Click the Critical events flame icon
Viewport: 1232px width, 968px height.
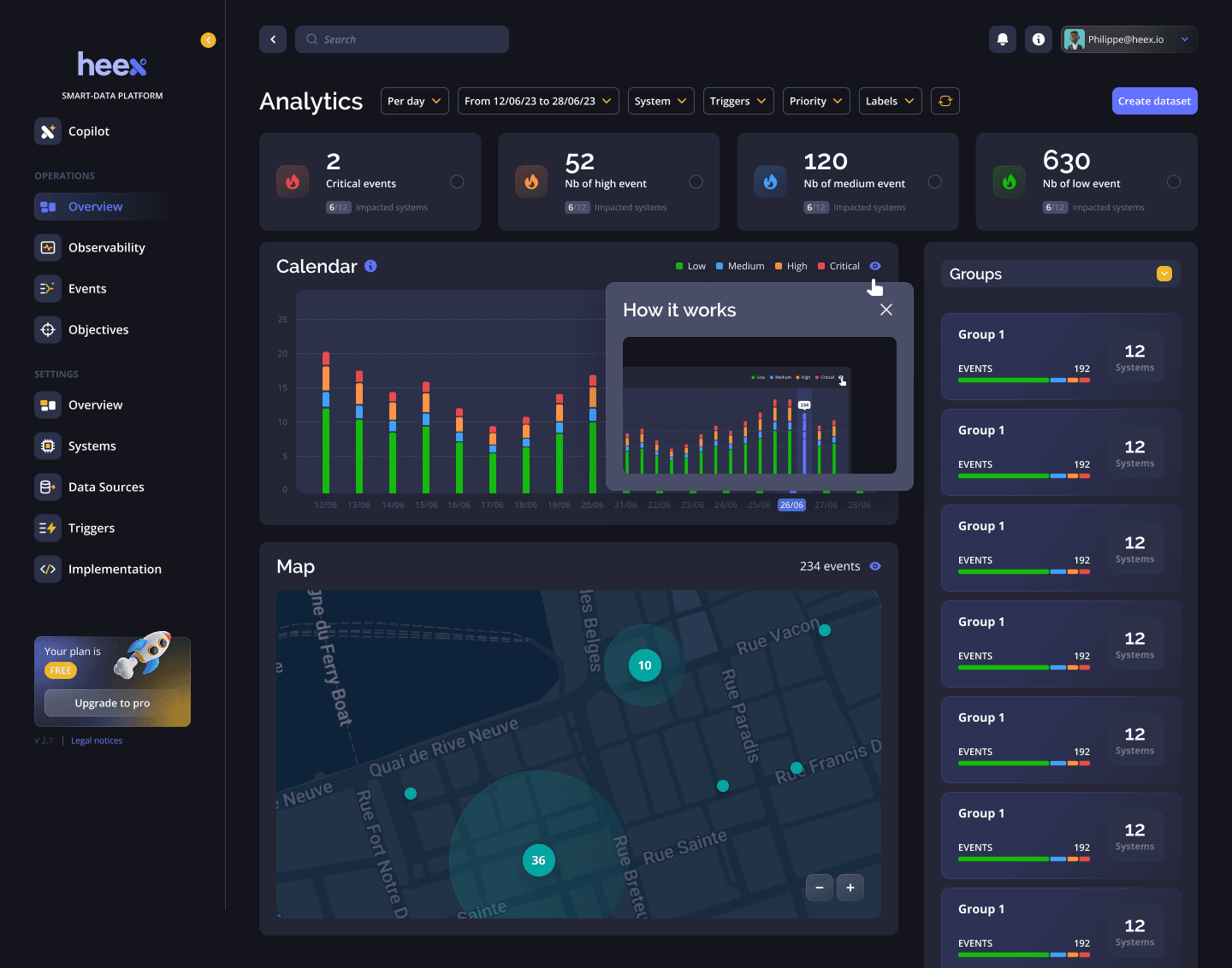pos(293,181)
